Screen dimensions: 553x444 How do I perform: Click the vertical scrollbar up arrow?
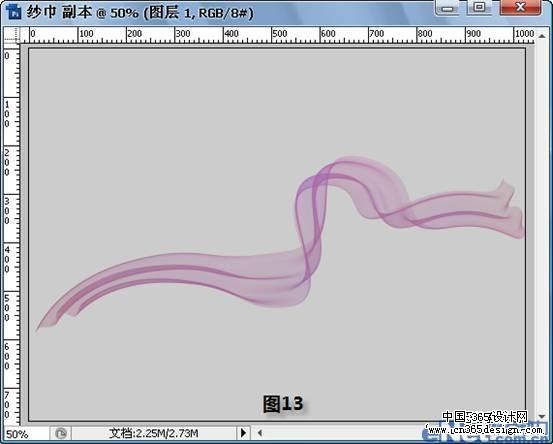tap(542, 35)
